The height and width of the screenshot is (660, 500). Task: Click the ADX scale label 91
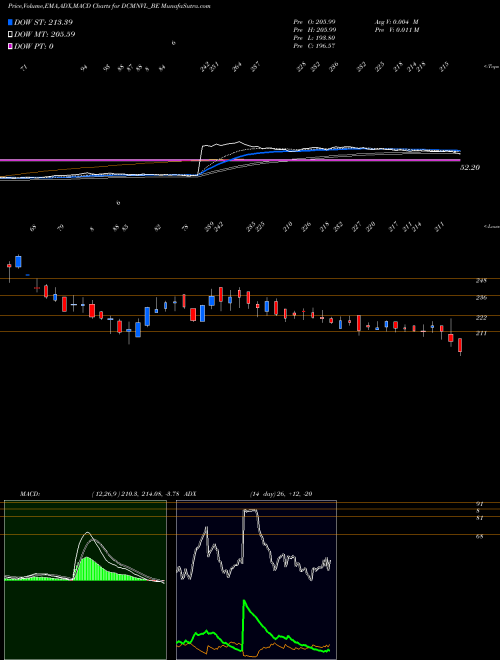[479, 504]
